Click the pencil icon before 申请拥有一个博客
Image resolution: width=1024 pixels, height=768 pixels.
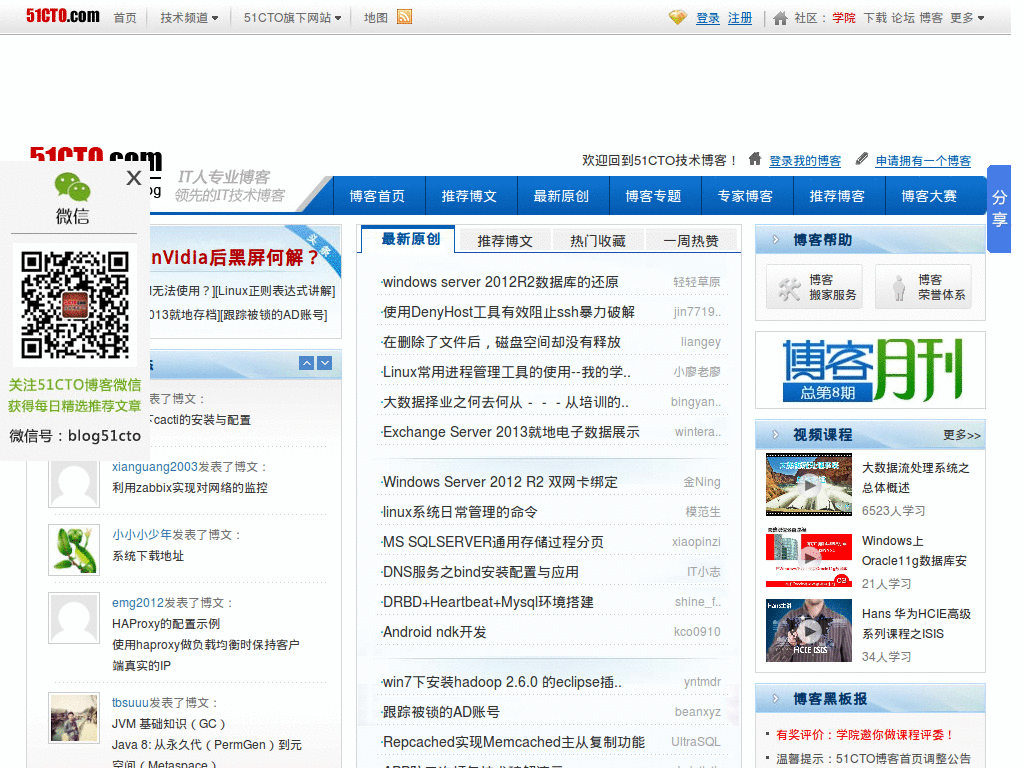point(862,159)
